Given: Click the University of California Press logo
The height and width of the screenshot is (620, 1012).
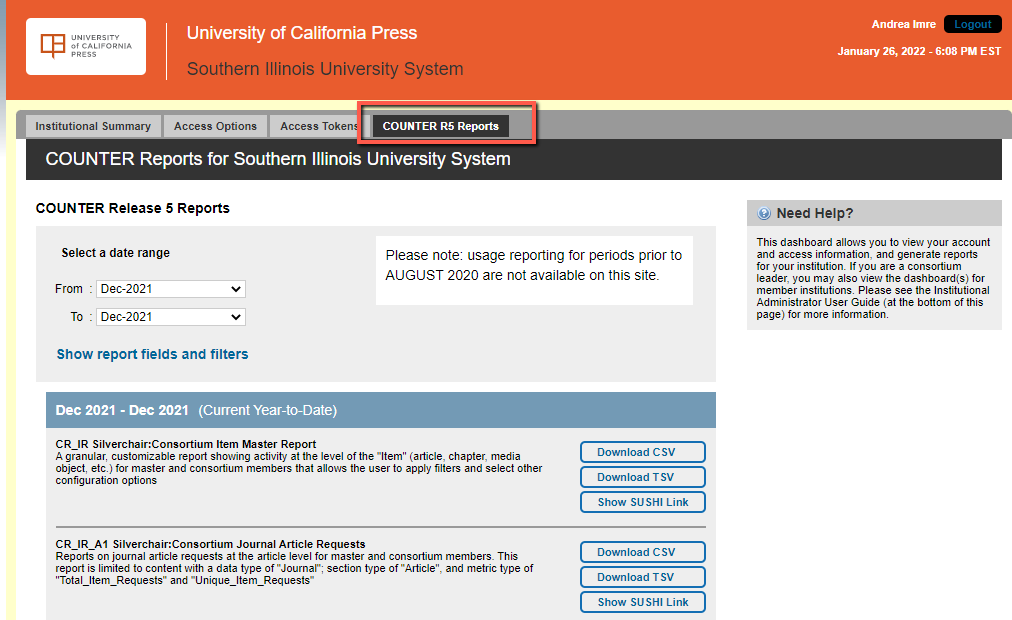Looking at the screenshot, I should point(86,46).
